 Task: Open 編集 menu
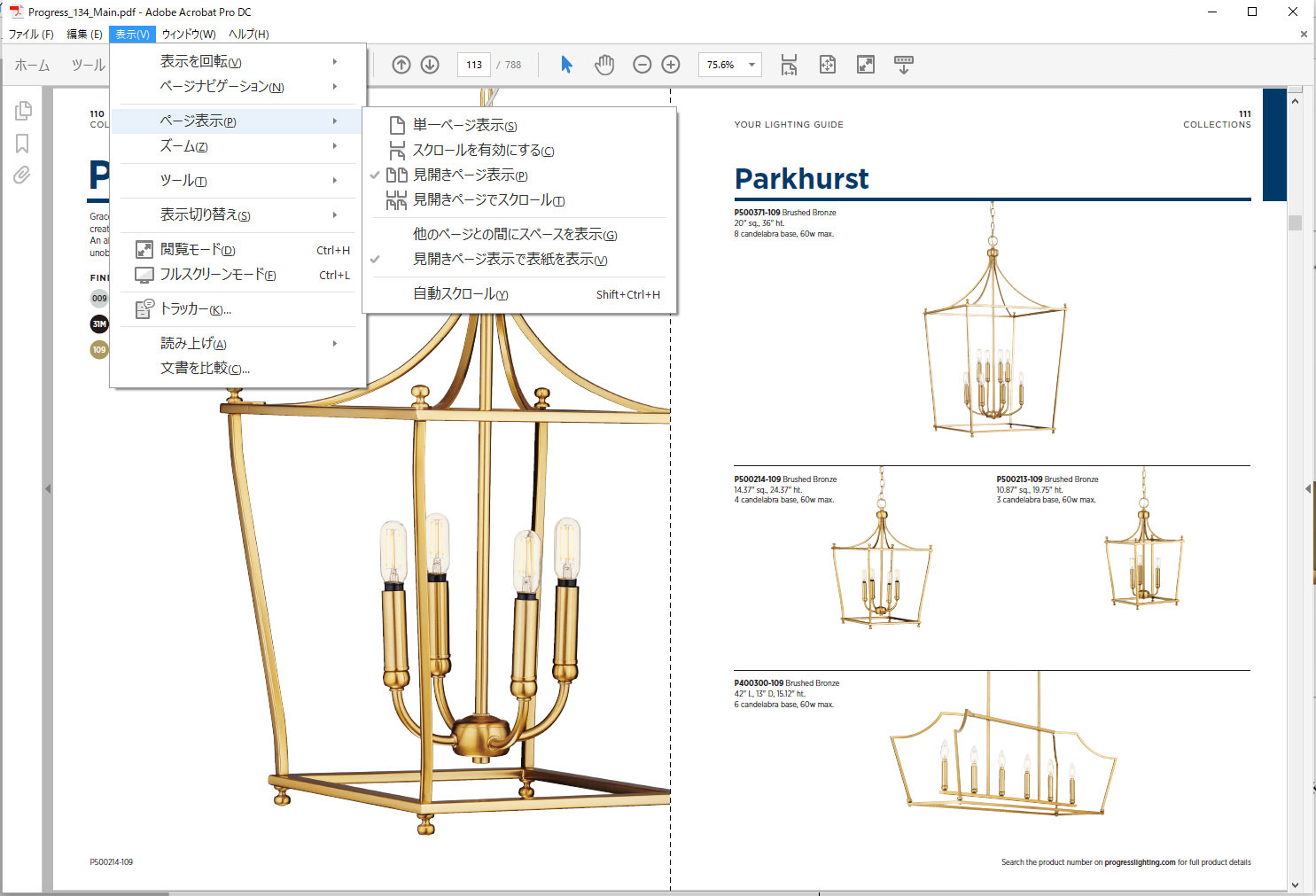[x=84, y=34]
